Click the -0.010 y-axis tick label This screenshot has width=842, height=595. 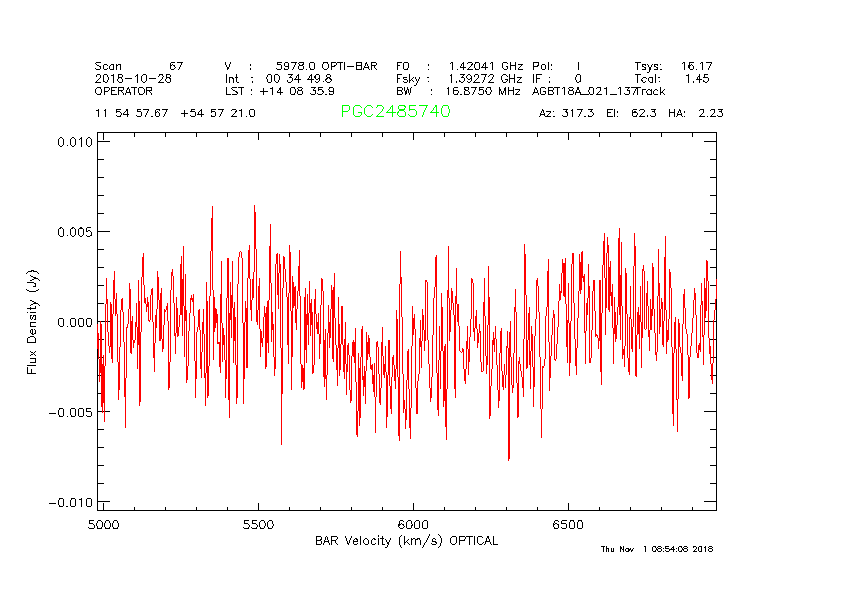[x=69, y=502]
